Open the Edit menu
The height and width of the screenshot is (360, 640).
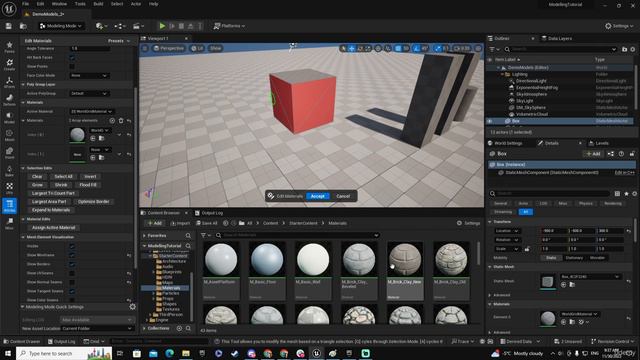[x=40, y=4]
